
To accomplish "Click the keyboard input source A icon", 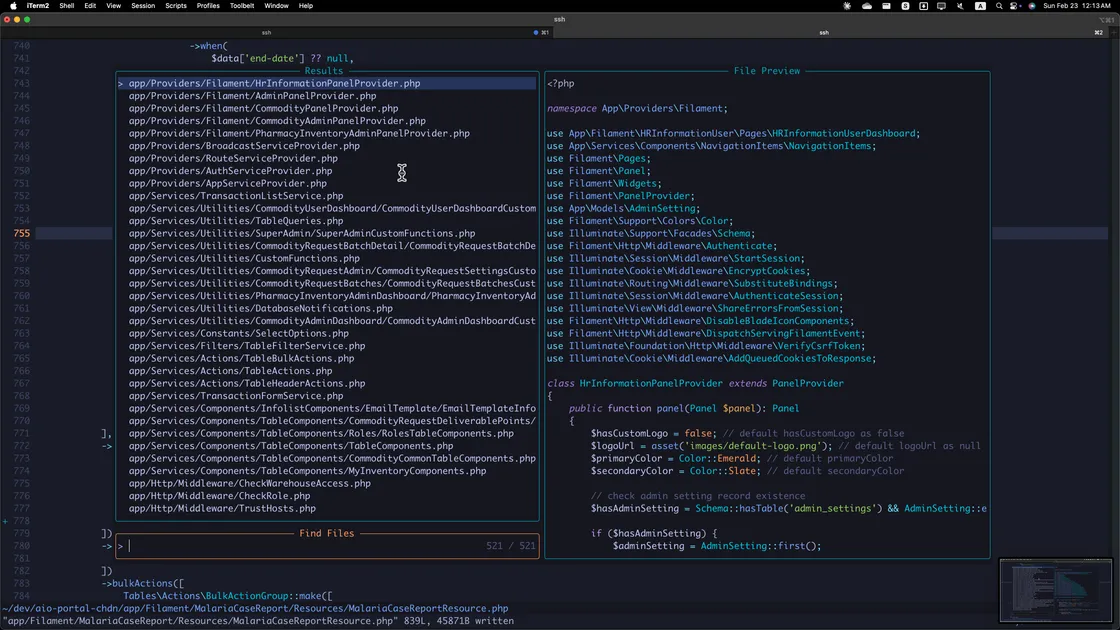I will (980, 6).
